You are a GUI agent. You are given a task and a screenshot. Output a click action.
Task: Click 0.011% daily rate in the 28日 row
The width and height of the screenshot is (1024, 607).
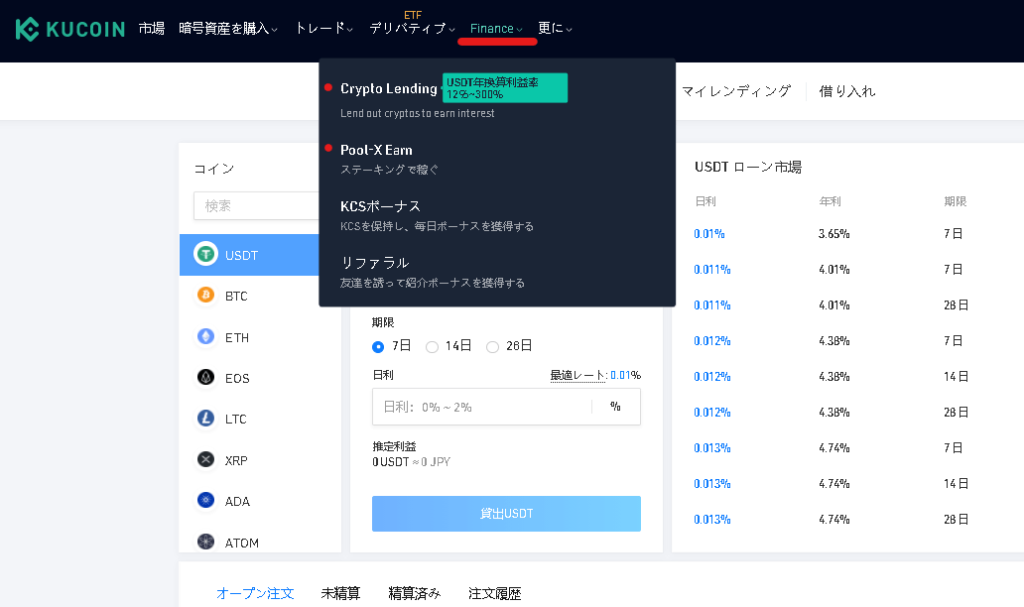coord(712,305)
